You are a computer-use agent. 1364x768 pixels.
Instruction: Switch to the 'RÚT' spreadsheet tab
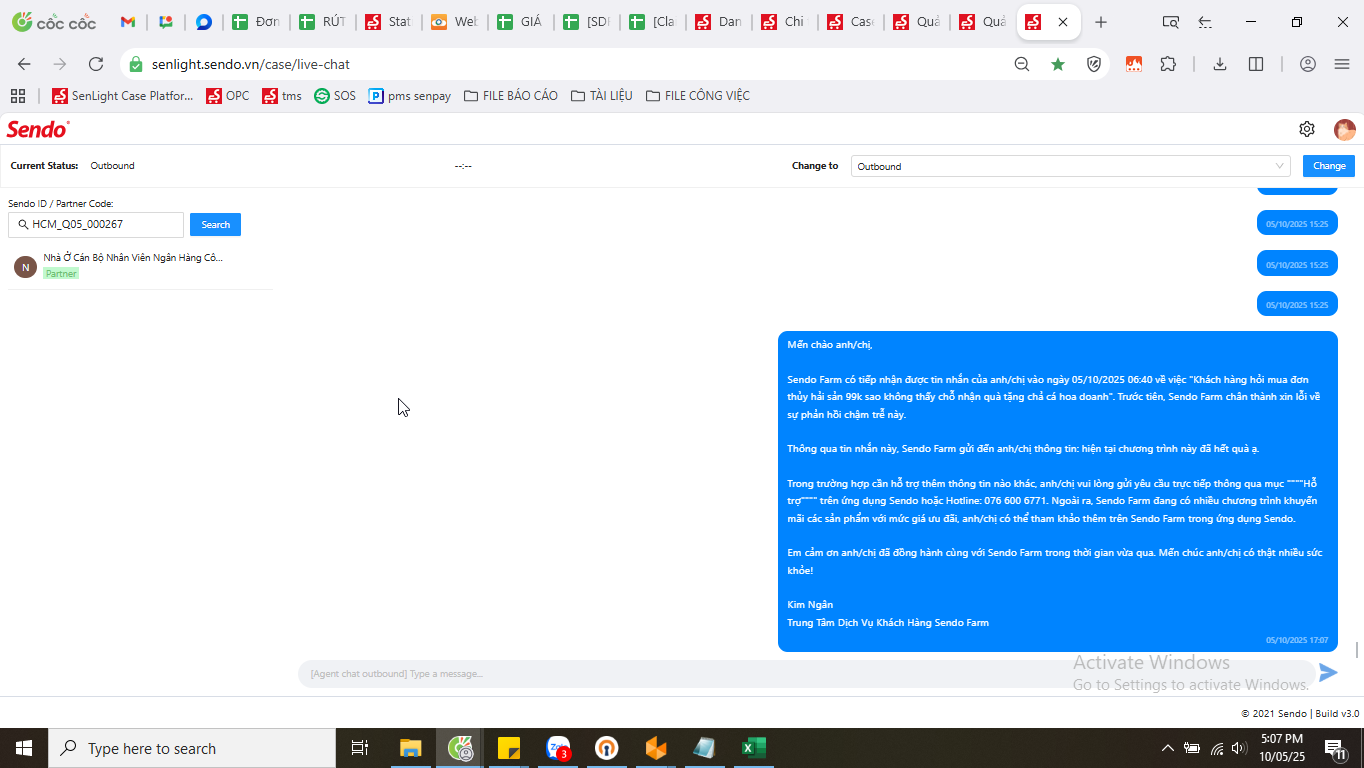[x=322, y=22]
